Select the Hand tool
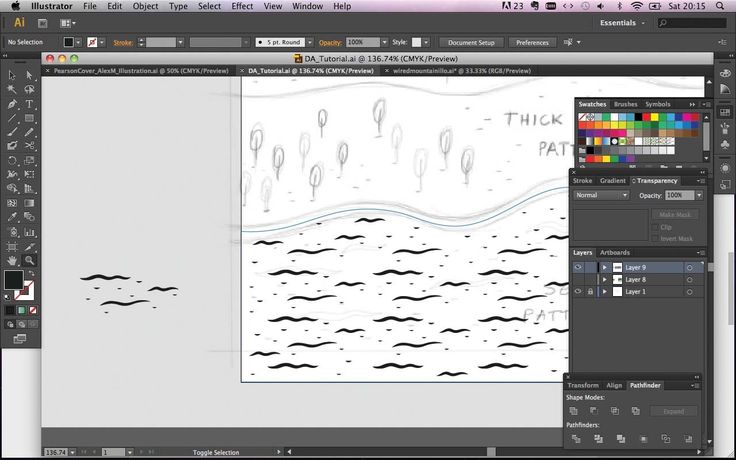Screen dimensions: 736x460 coord(12,260)
